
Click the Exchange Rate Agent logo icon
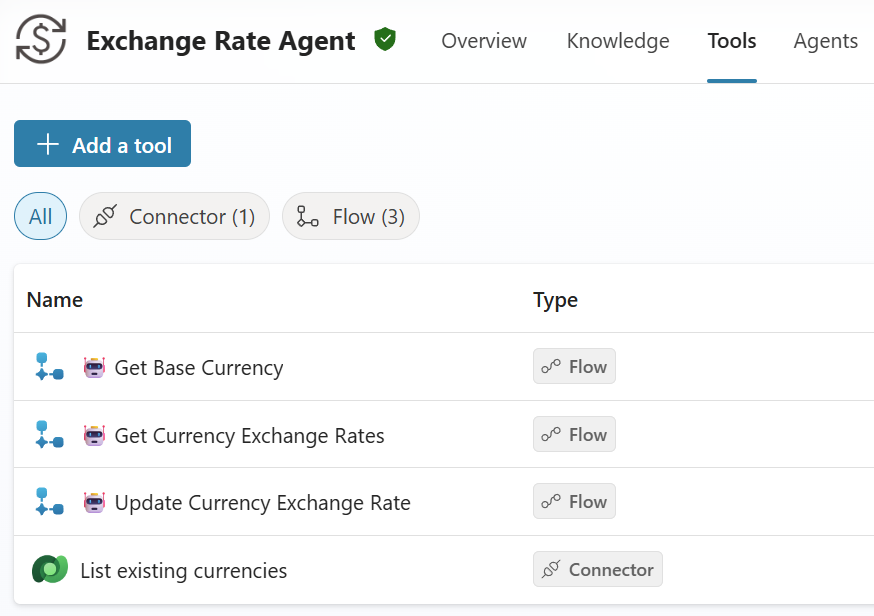pyautogui.click(x=41, y=41)
